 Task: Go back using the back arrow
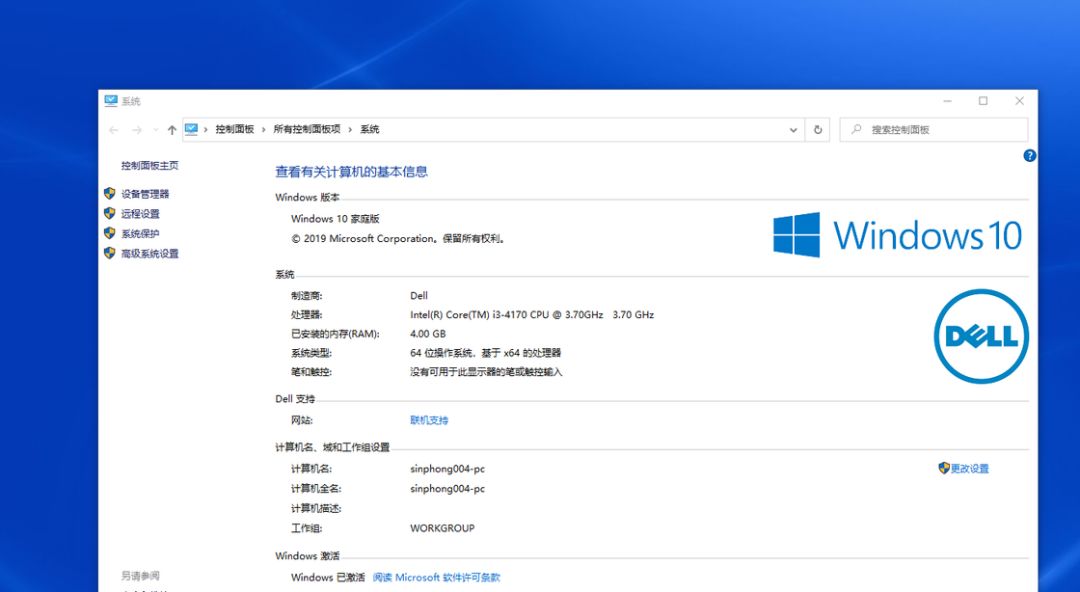click(114, 130)
